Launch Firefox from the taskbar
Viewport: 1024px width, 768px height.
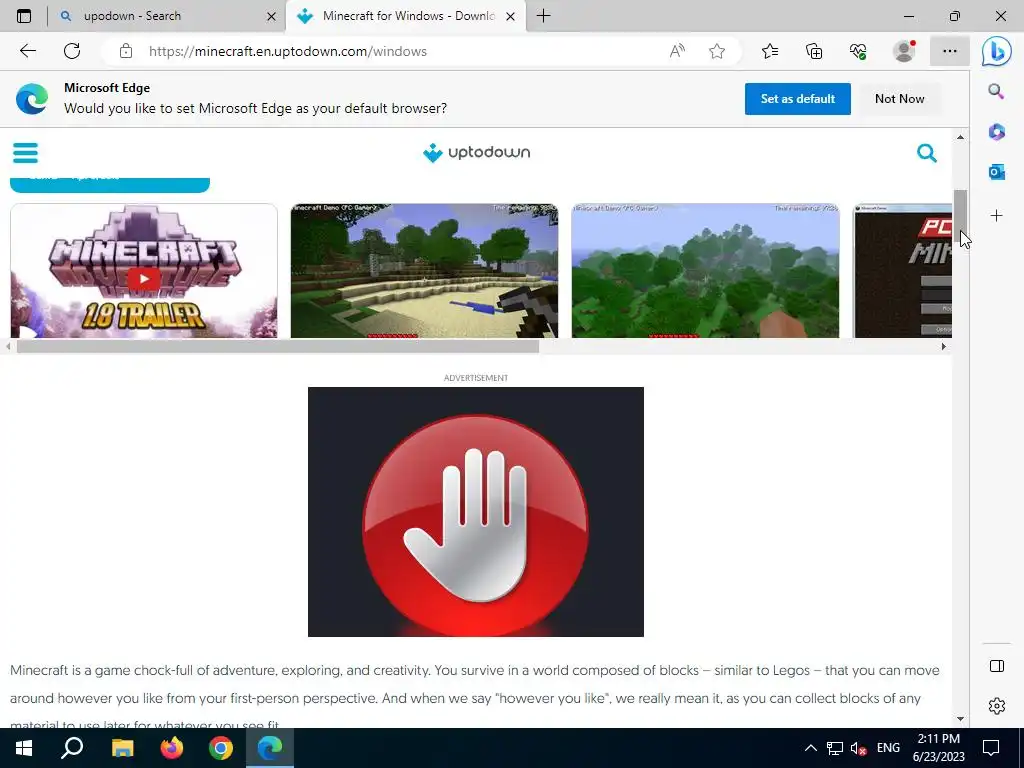pos(172,748)
